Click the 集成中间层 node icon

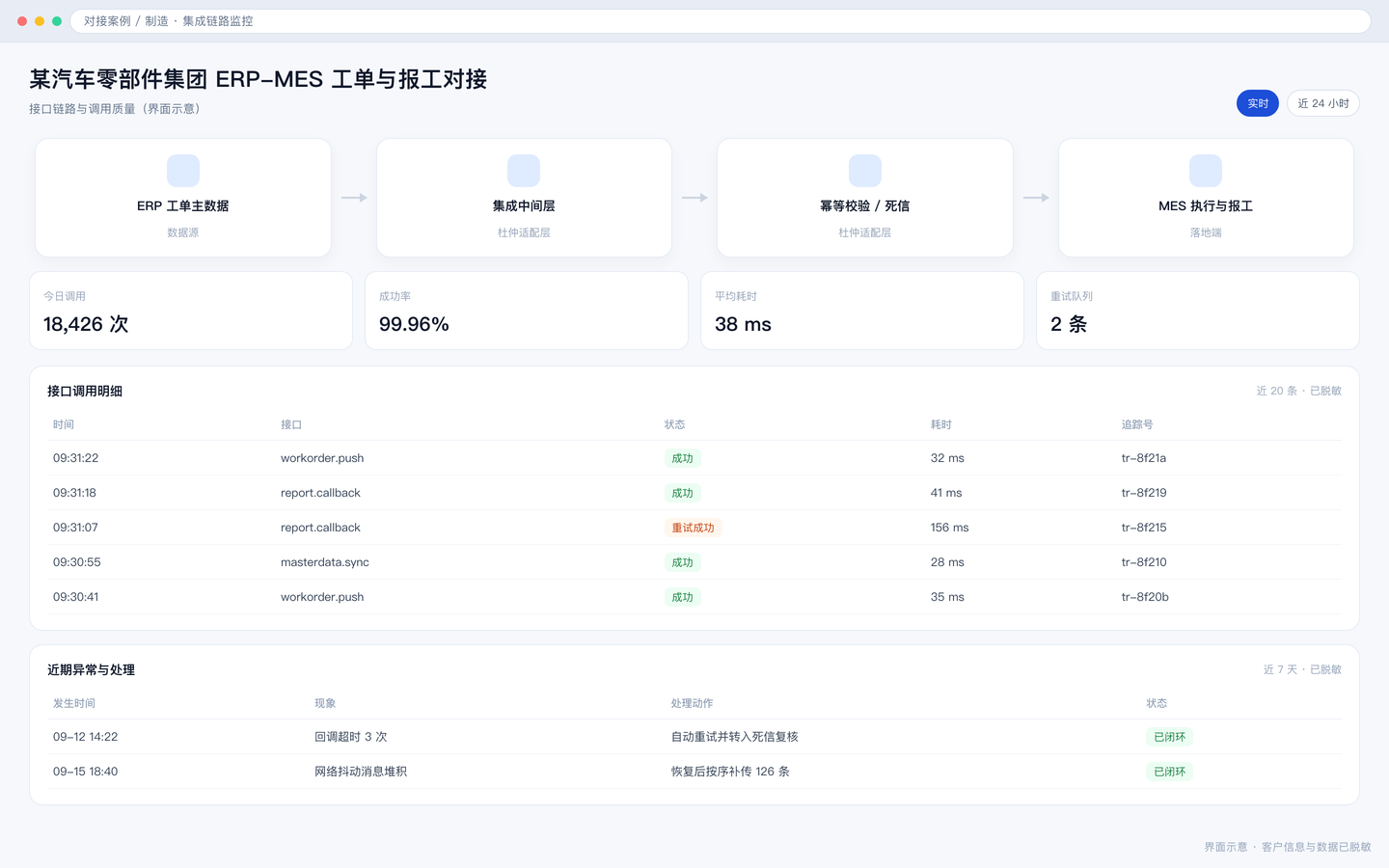pyautogui.click(x=524, y=171)
